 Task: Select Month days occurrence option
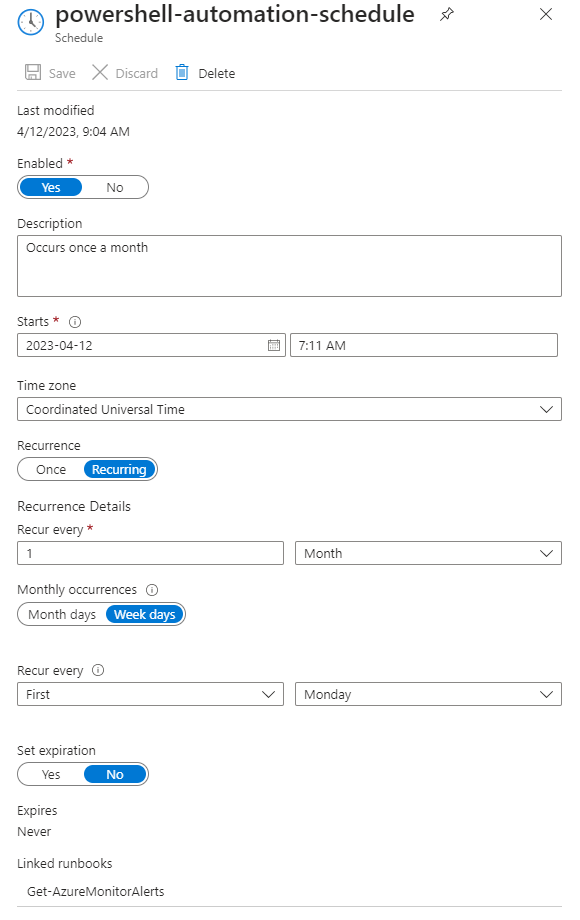coord(62,614)
